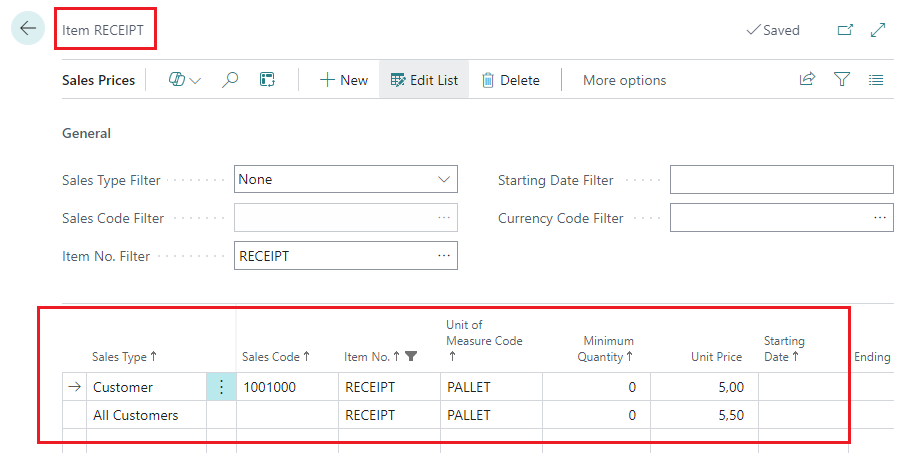Open row options for the Customer row

221,387
